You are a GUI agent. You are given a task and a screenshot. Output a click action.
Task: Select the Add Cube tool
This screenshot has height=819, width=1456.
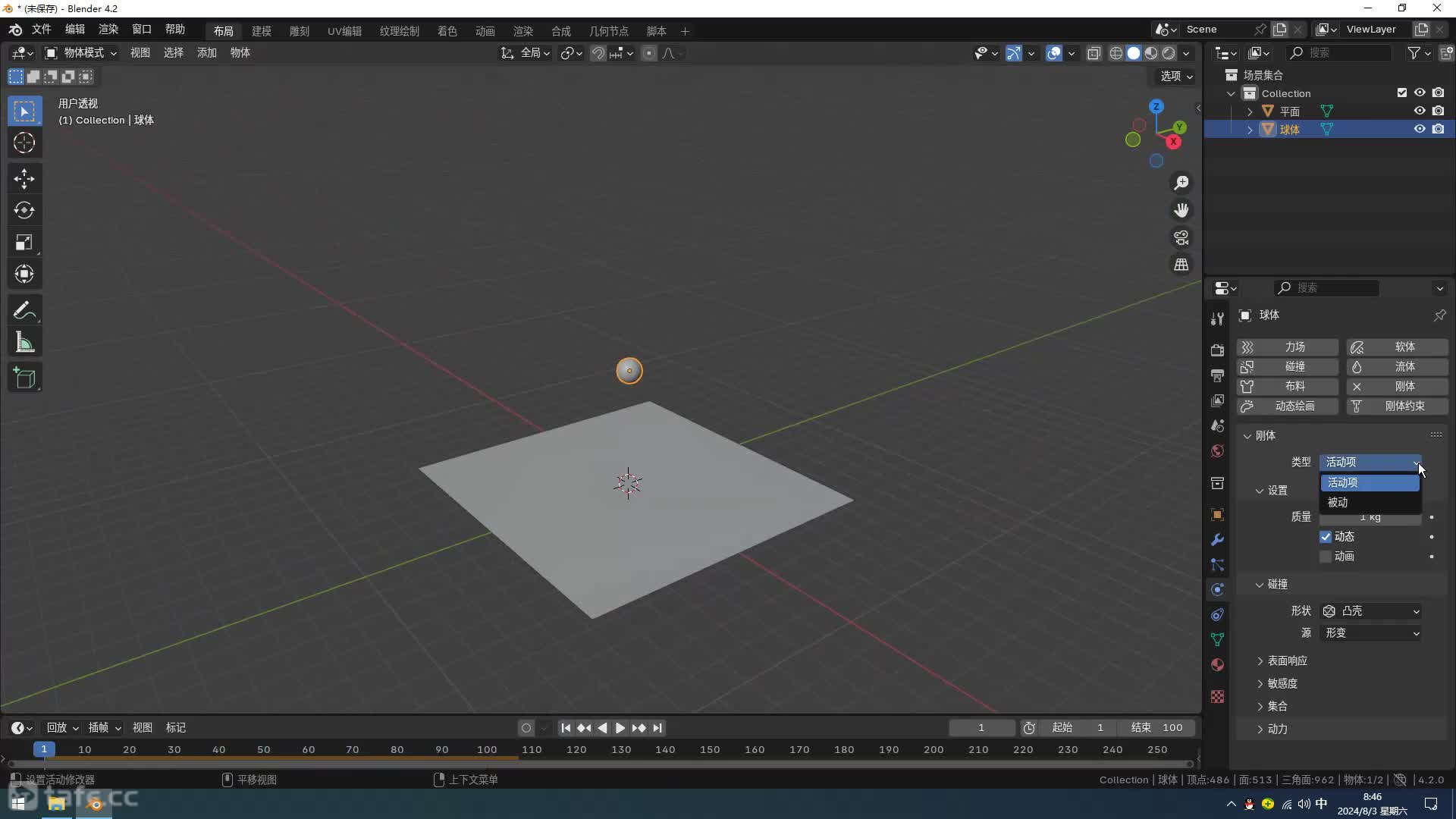coord(24,378)
